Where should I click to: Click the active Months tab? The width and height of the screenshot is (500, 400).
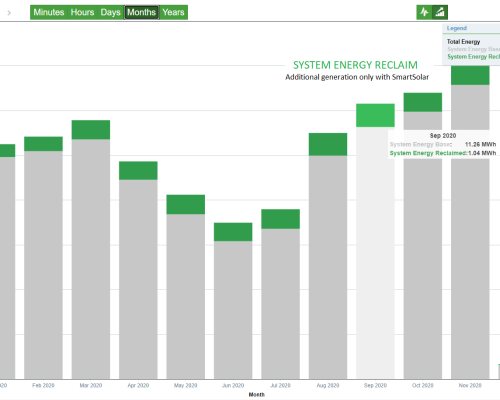point(141,12)
